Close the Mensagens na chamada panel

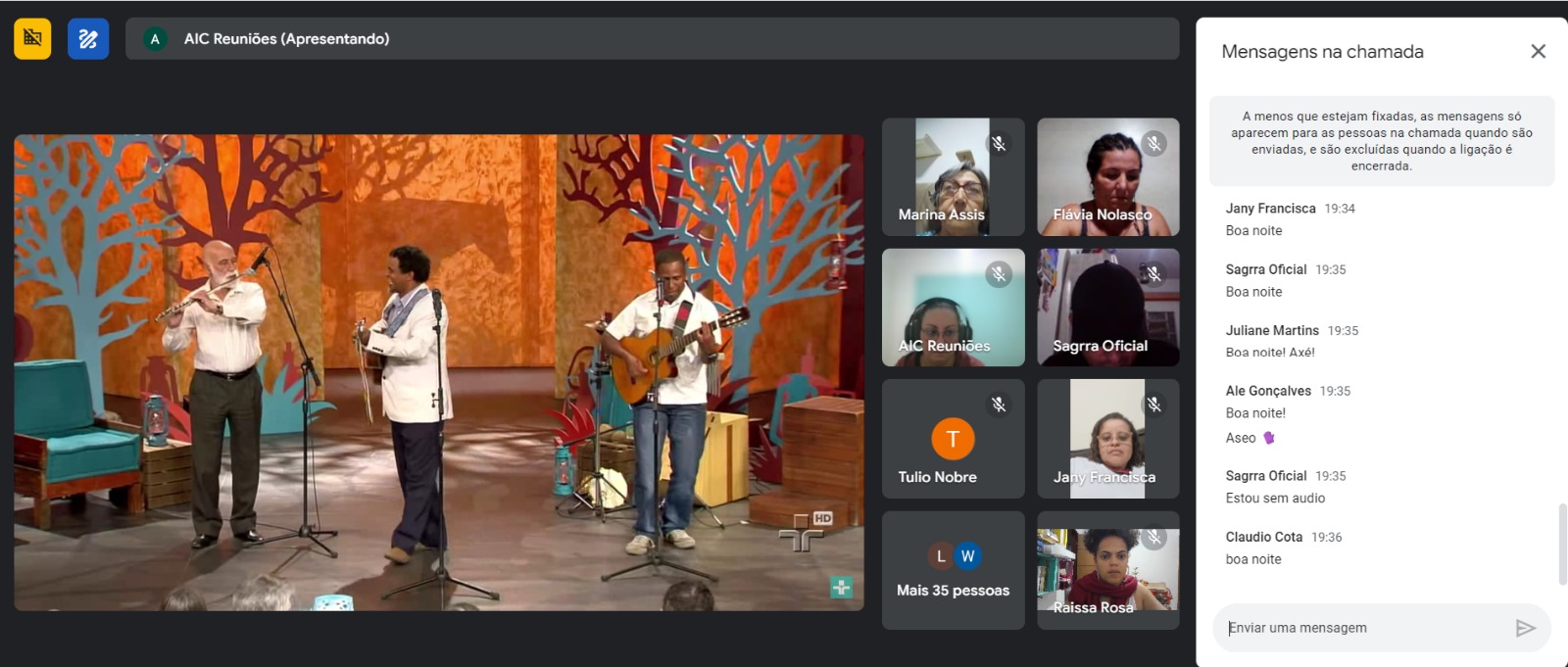pyautogui.click(x=1538, y=52)
